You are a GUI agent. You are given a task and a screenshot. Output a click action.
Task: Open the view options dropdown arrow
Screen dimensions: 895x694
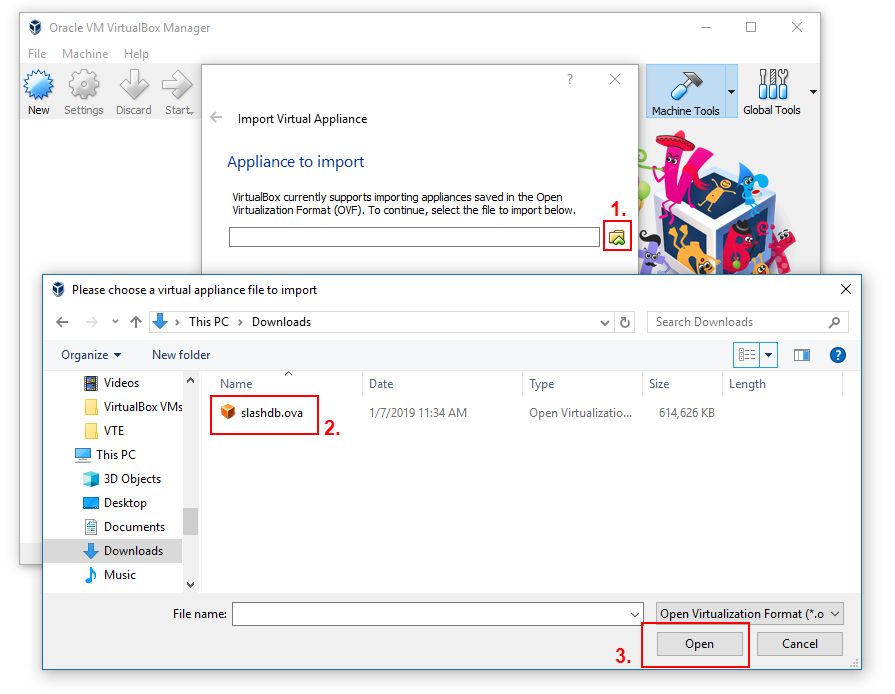point(769,355)
